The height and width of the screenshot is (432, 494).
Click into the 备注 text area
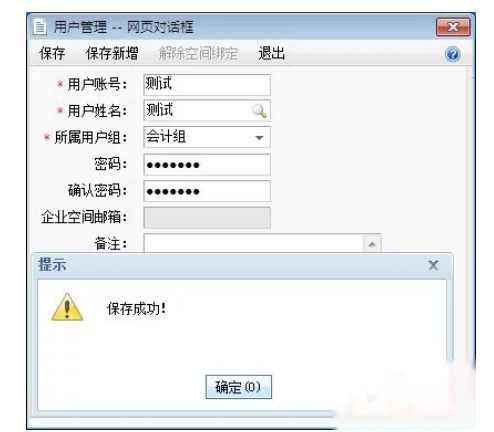(x=253, y=243)
